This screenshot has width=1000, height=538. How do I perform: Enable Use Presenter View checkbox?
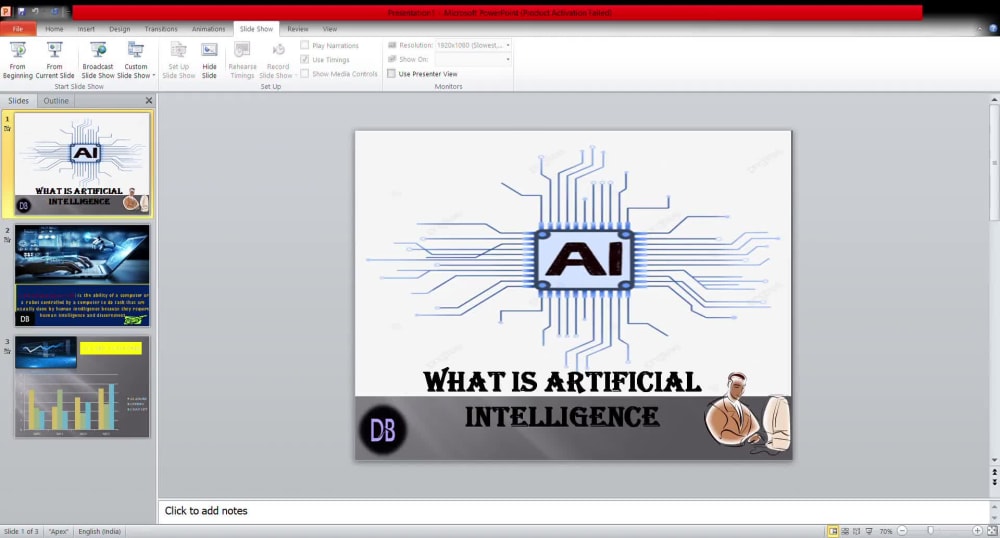(392, 73)
